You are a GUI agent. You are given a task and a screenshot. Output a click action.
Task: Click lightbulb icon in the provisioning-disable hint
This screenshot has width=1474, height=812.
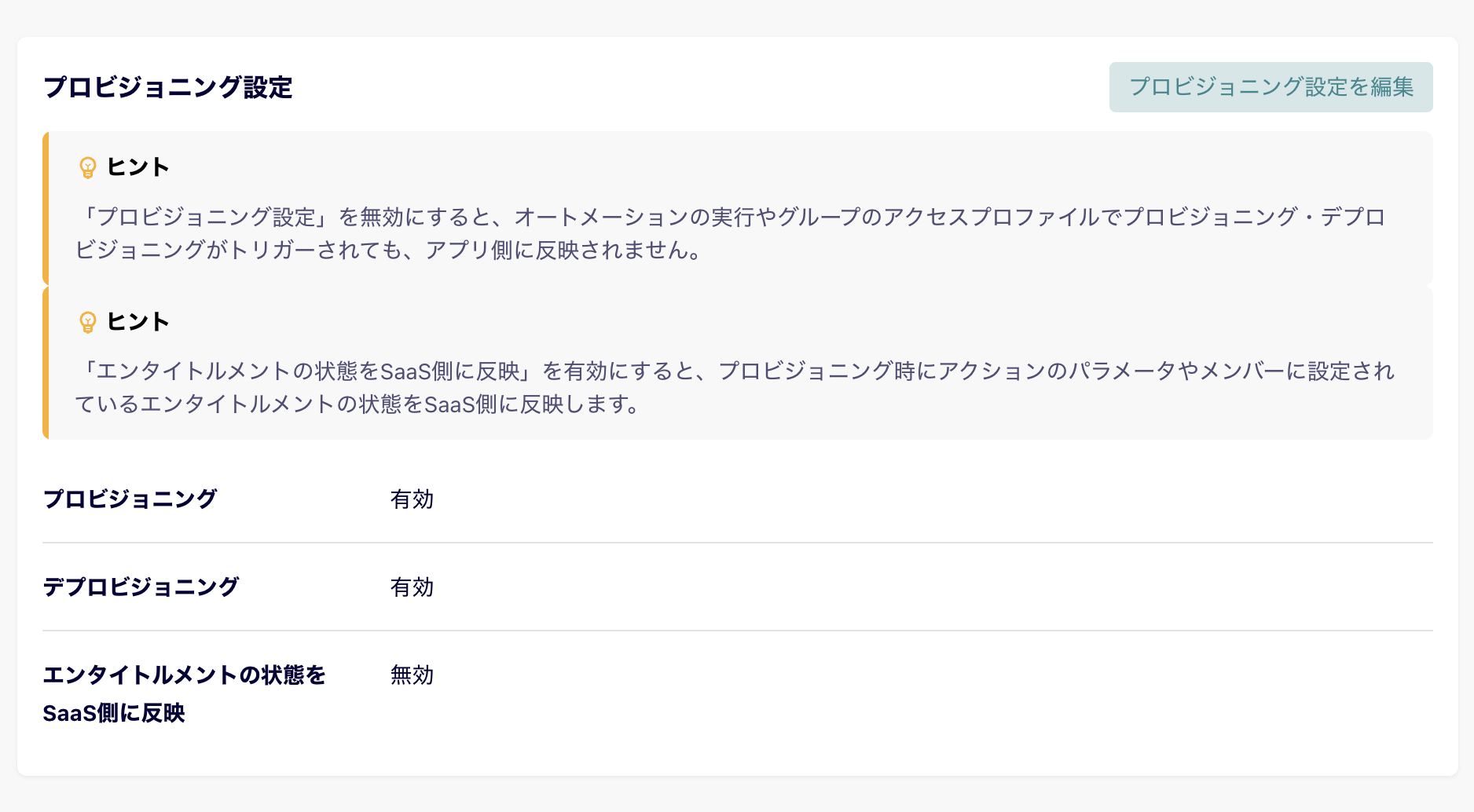(88, 167)
